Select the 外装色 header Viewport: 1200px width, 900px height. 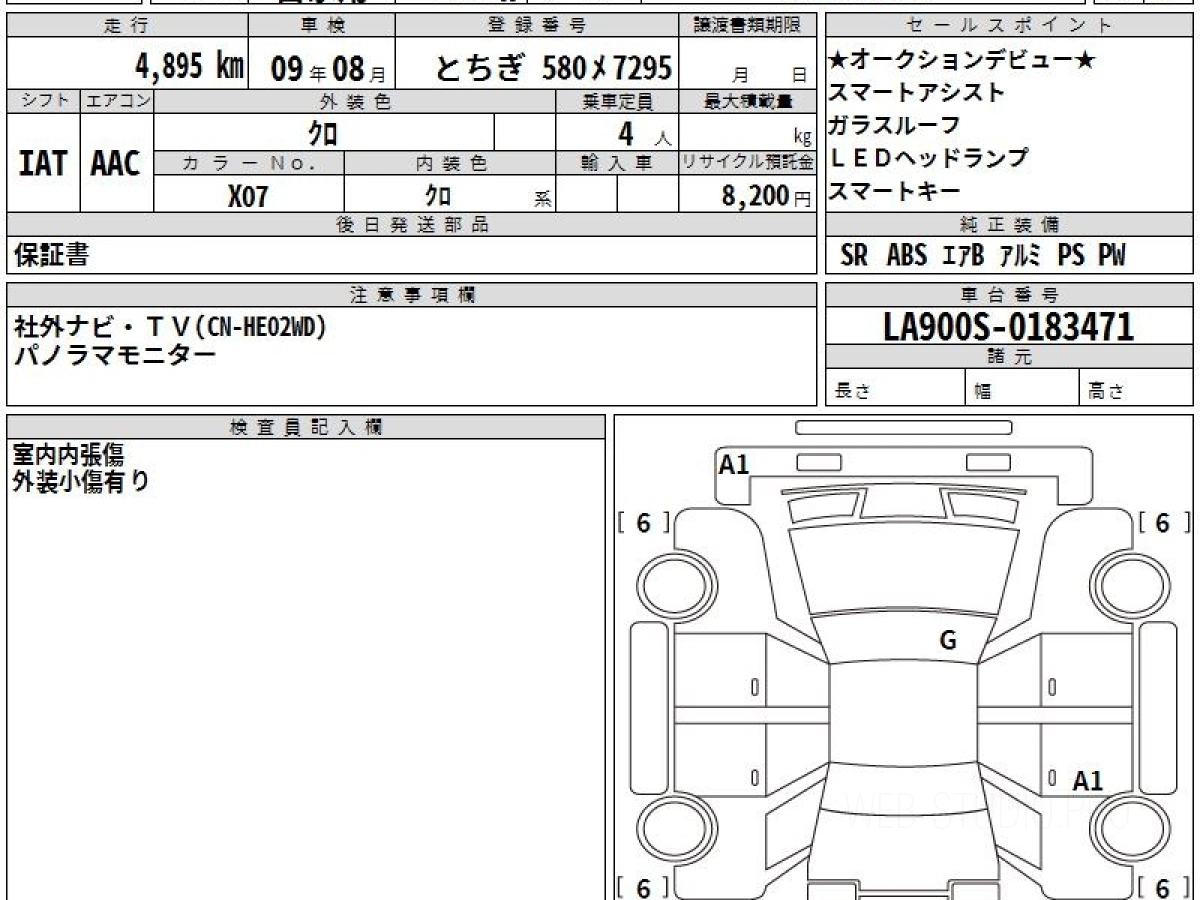[355, 101]
